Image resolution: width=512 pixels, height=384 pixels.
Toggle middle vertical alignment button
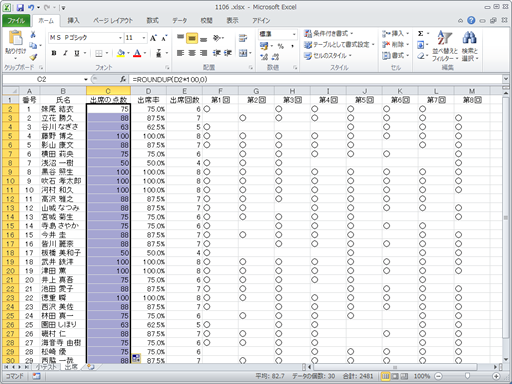(192, 38)
